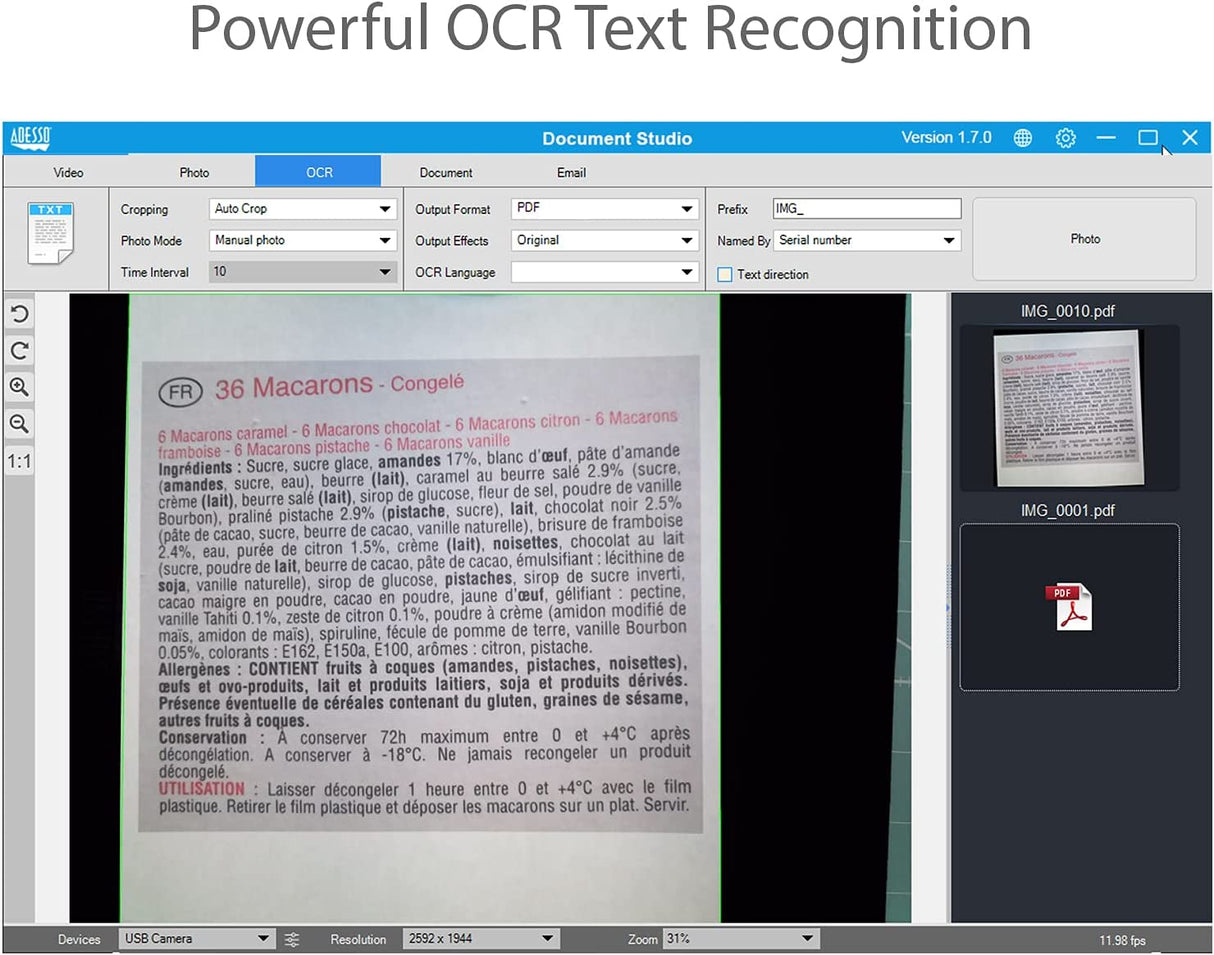Click the TXT document icon
This screenshot has height=955, width=1214.
tap(51, 233)
